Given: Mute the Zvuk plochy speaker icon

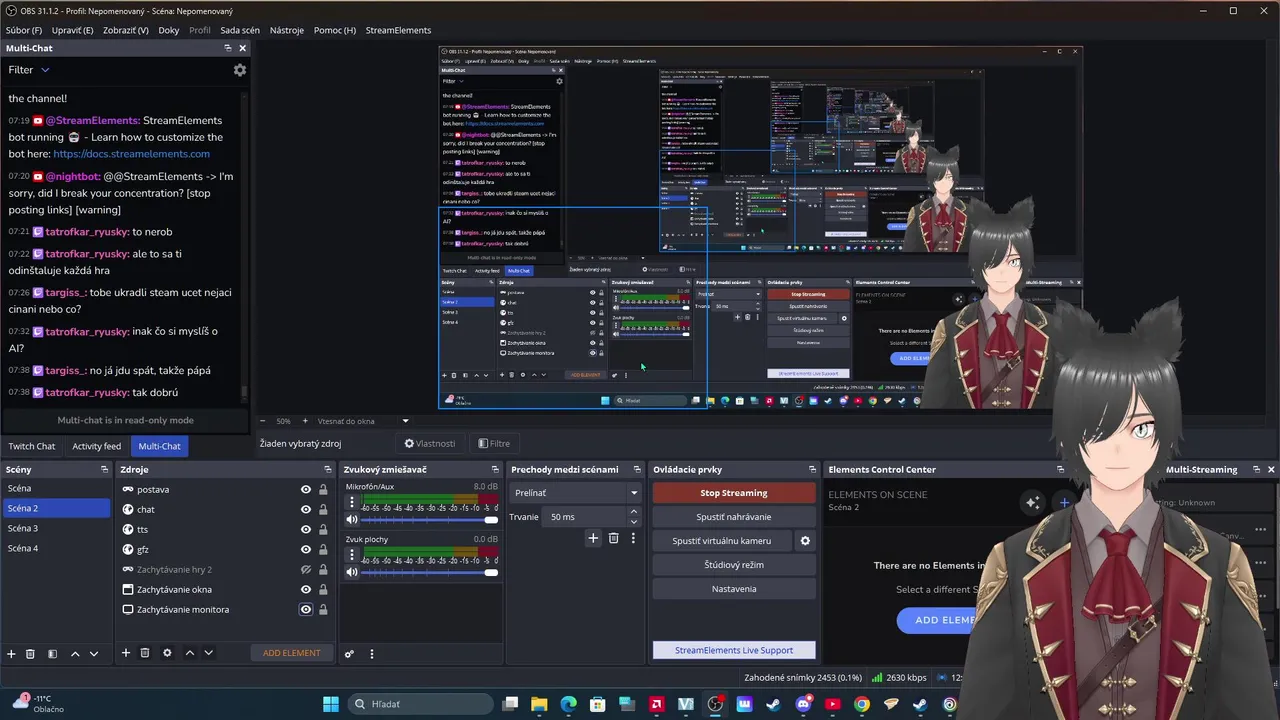Looking at the screenshot, I should coord(351,572).
